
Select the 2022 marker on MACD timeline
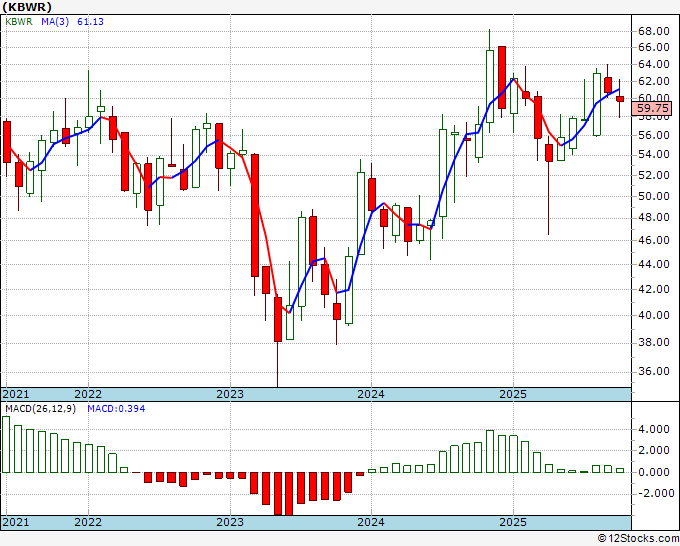tap(88, 522)
